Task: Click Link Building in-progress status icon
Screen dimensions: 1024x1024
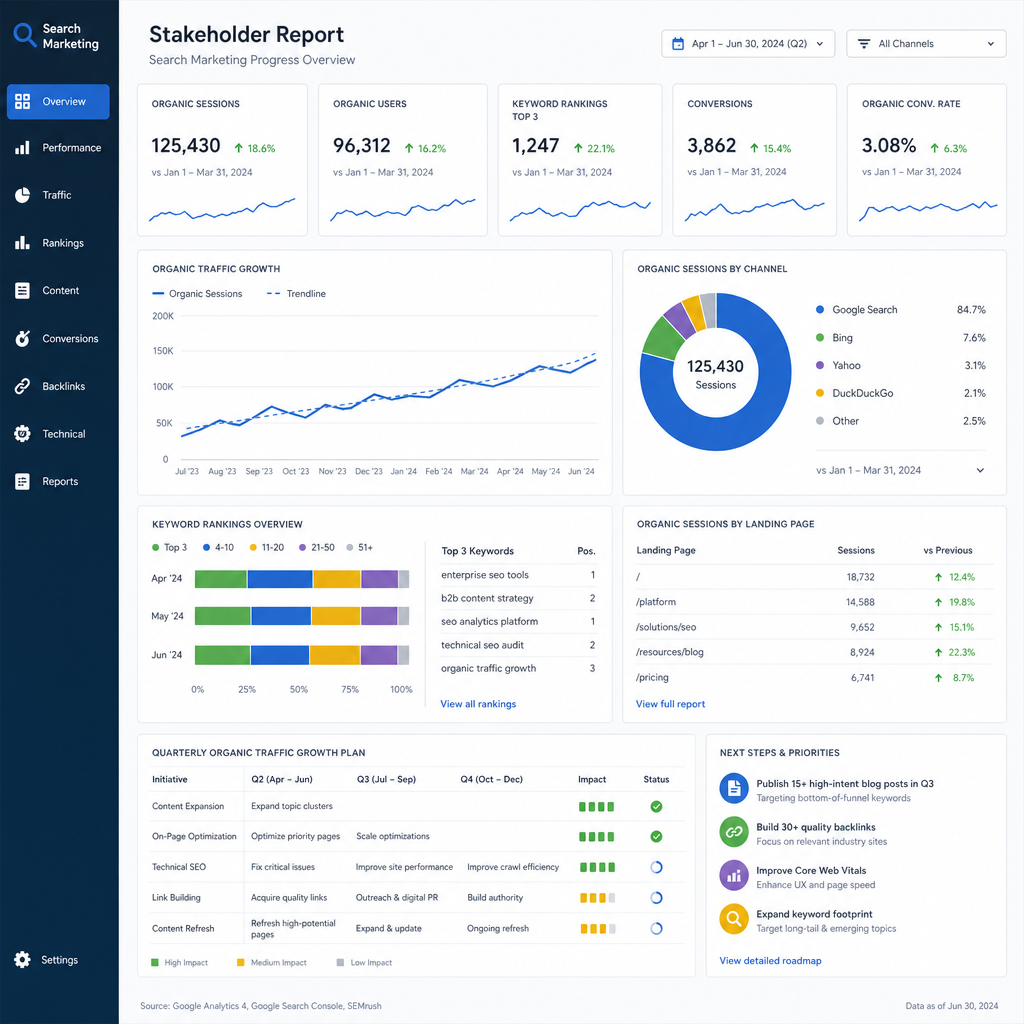Action: click(x=656, y=898)
